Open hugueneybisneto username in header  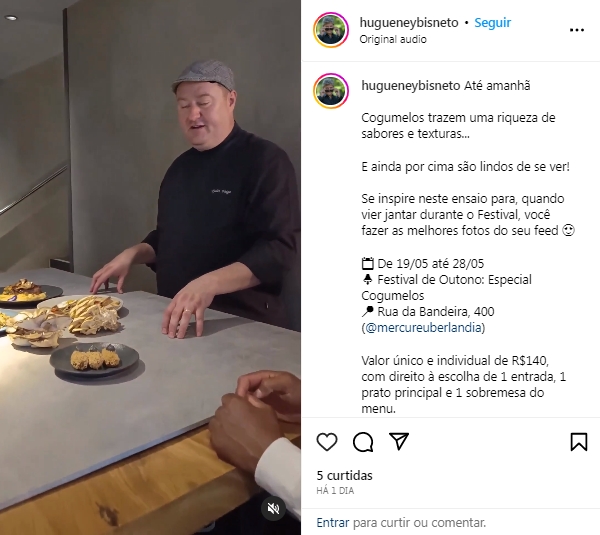coord(409,23)
